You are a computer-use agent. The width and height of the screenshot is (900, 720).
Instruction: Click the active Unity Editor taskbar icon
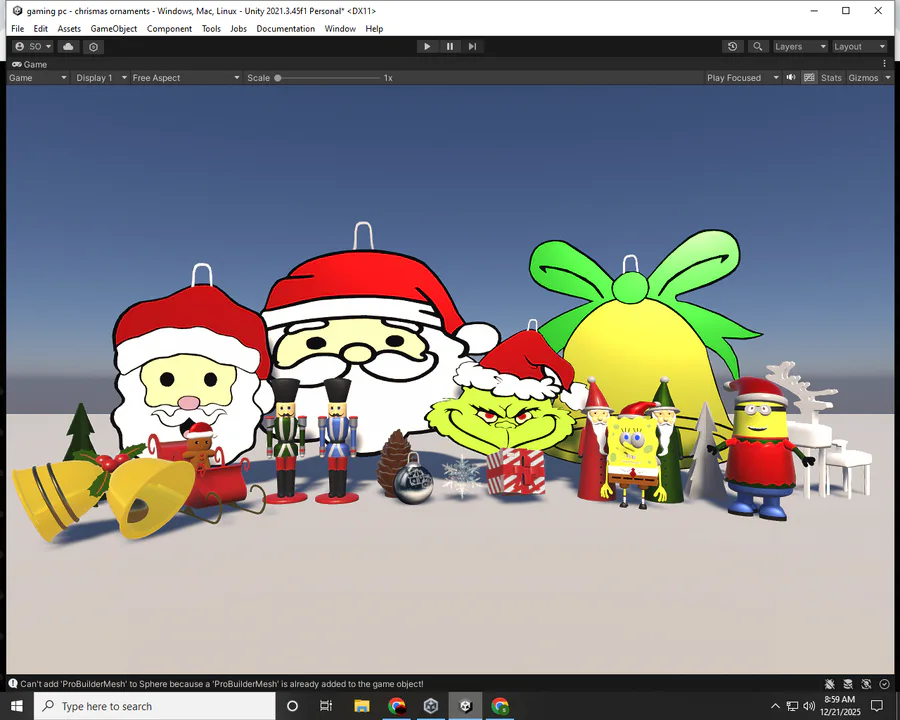pyautogui.click(x=465, y=706)
